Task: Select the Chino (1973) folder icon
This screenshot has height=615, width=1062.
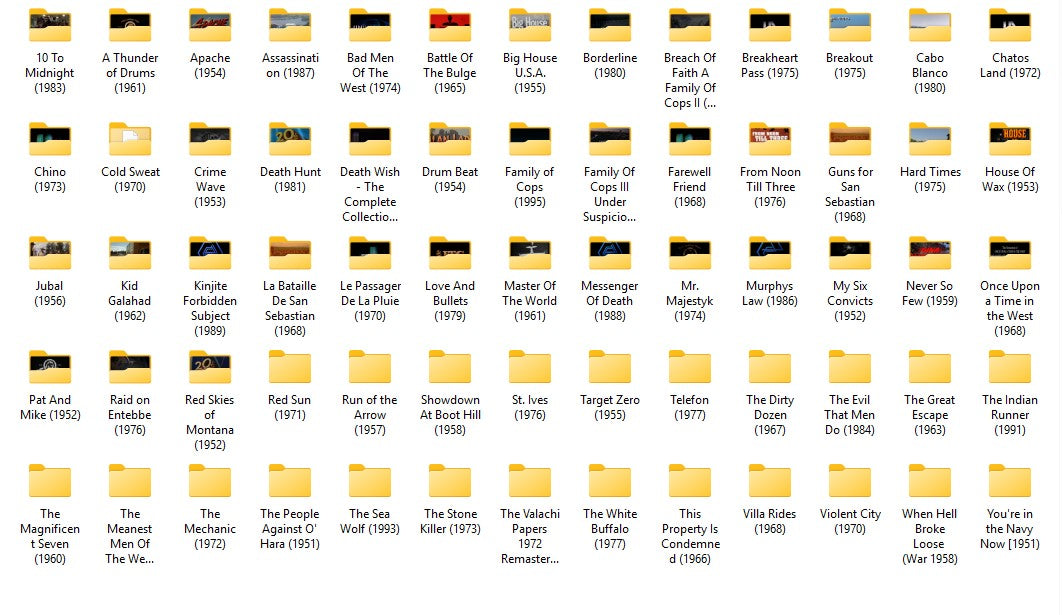Action: tap(49, 140)
